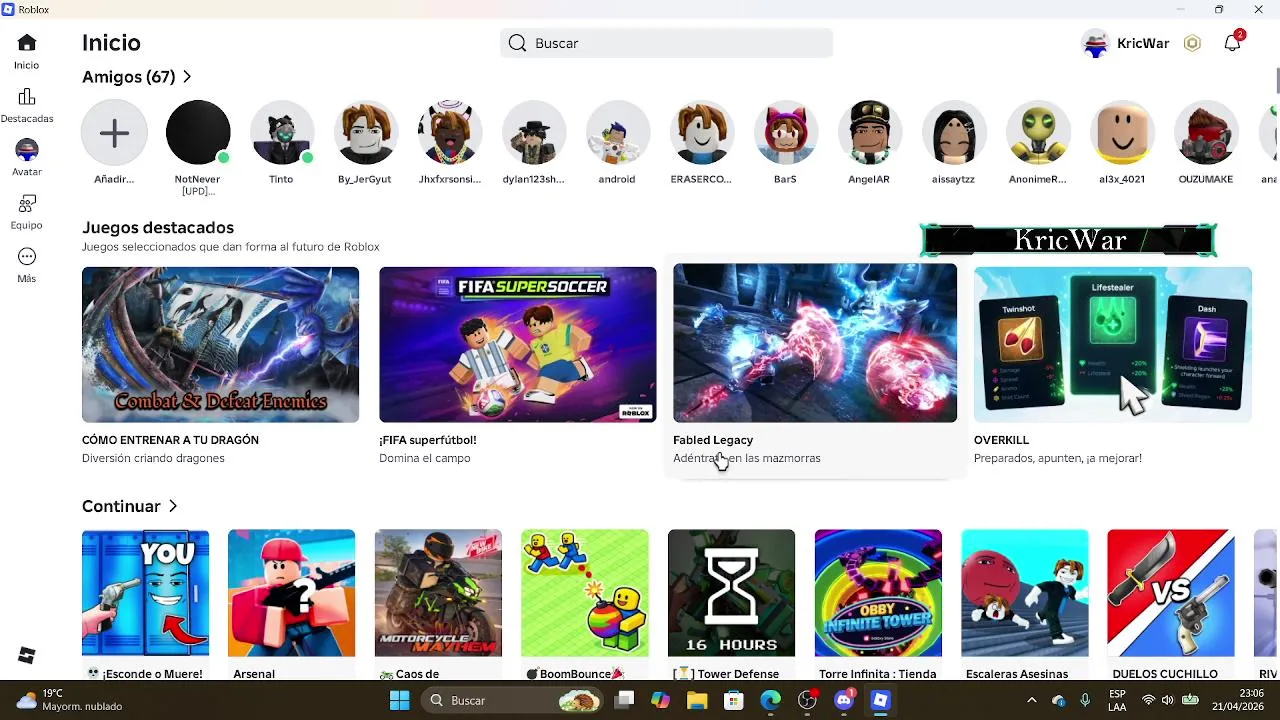Open the weather widget on taskbar
Image resolution: width=1280 pixels, height=720 pixels.
[68, 700]
